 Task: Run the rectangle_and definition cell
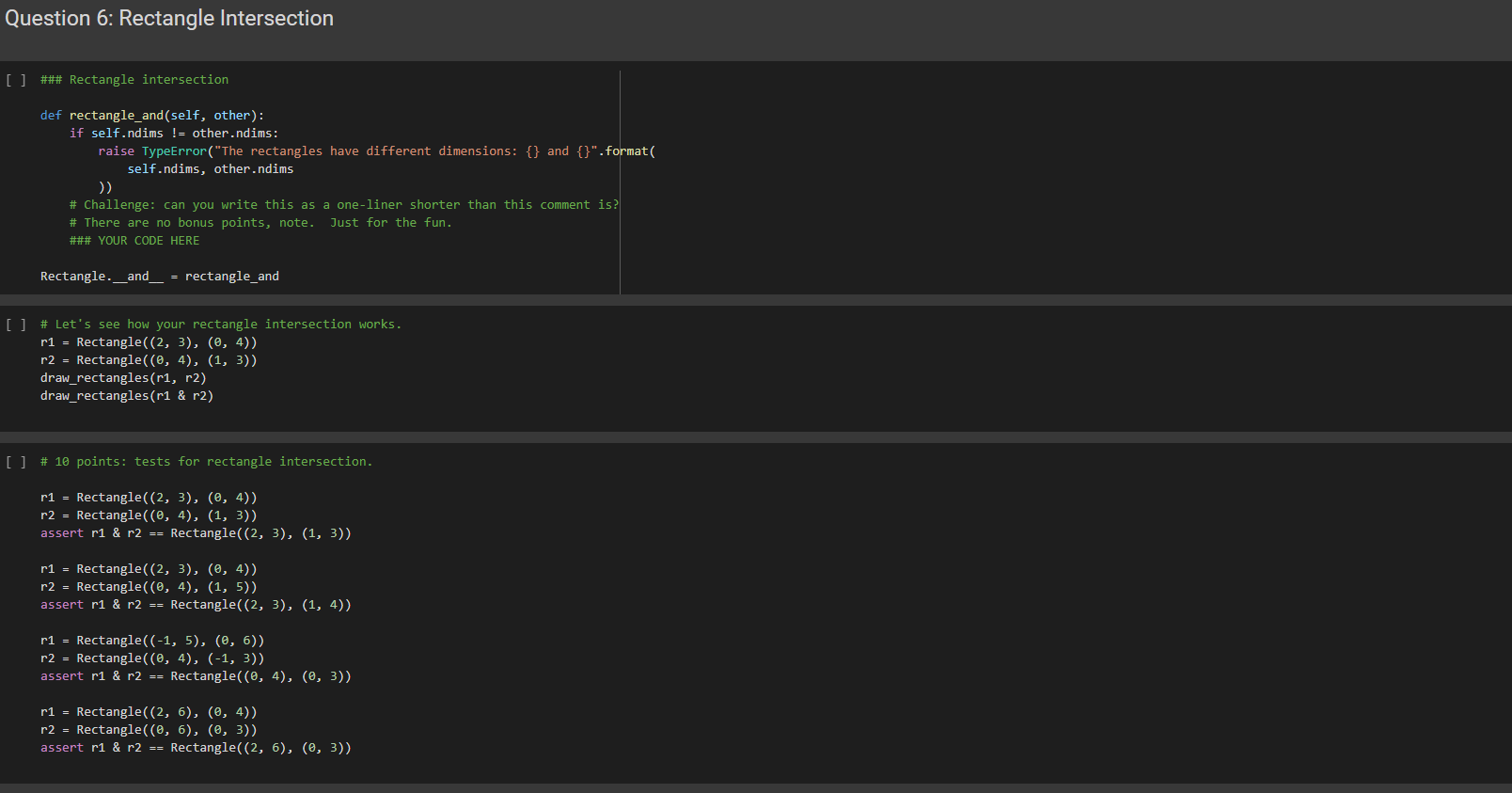(16, 80)
